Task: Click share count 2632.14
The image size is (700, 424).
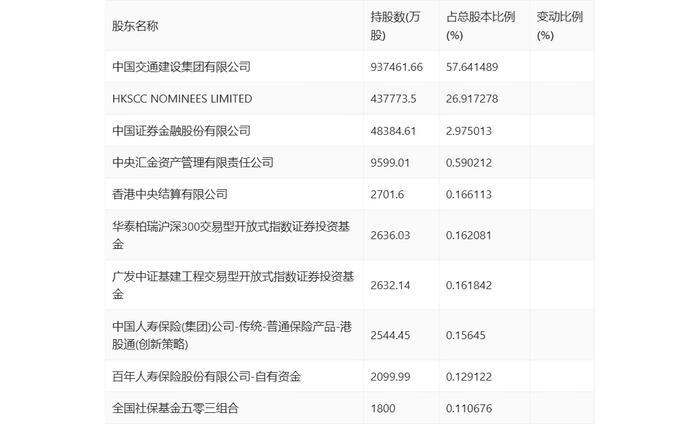Action: tap(390, 285)
